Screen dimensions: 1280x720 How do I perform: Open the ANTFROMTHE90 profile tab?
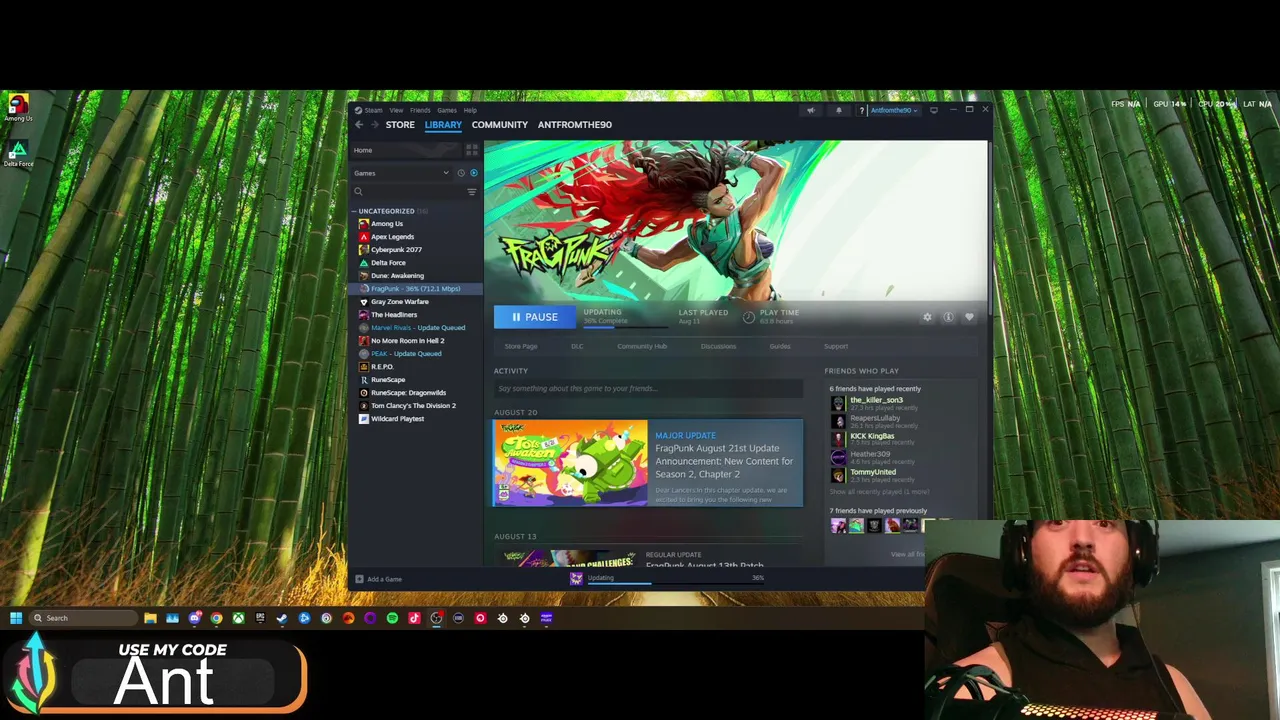coord(575,125)
